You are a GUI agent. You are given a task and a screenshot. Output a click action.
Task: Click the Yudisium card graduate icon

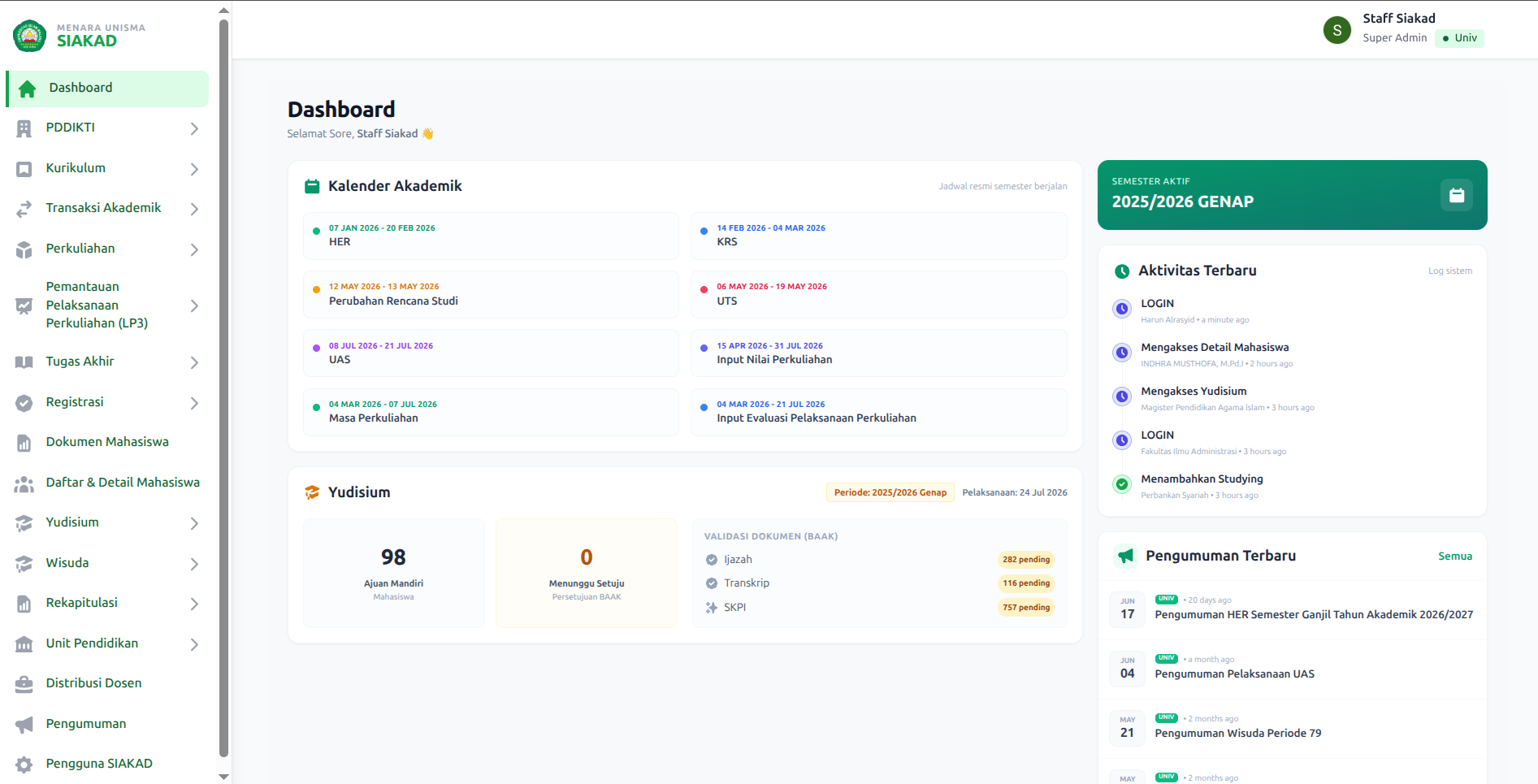[x=312, y=492]
